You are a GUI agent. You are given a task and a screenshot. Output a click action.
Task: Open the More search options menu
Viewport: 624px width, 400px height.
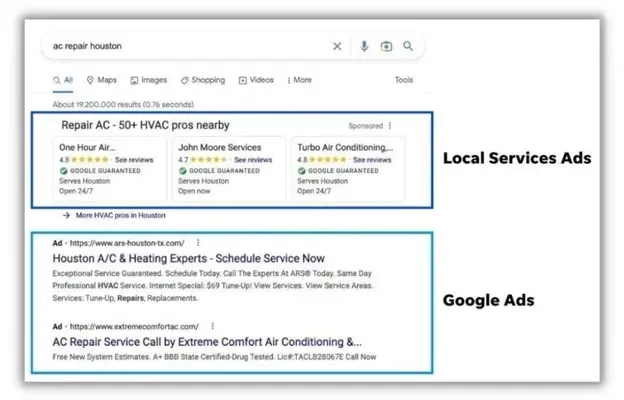click(299, 80)
